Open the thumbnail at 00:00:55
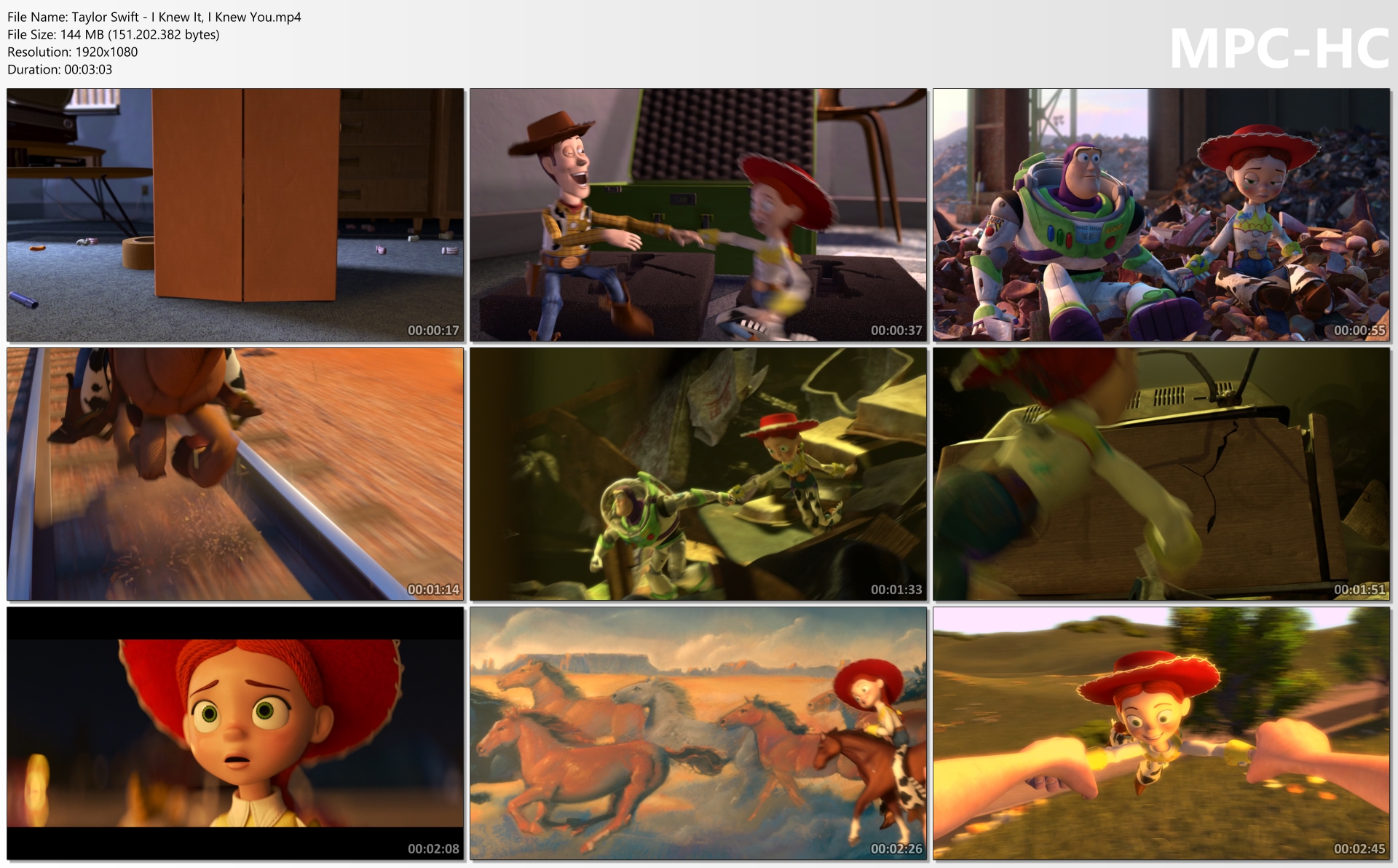 [1161, 216]
